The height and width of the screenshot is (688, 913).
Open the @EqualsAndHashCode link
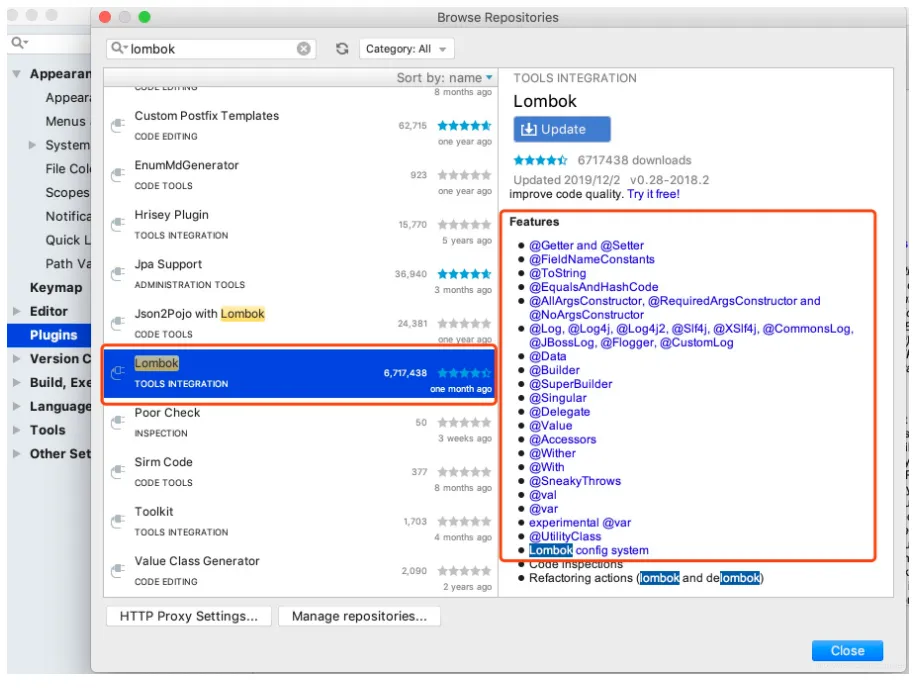593,287
